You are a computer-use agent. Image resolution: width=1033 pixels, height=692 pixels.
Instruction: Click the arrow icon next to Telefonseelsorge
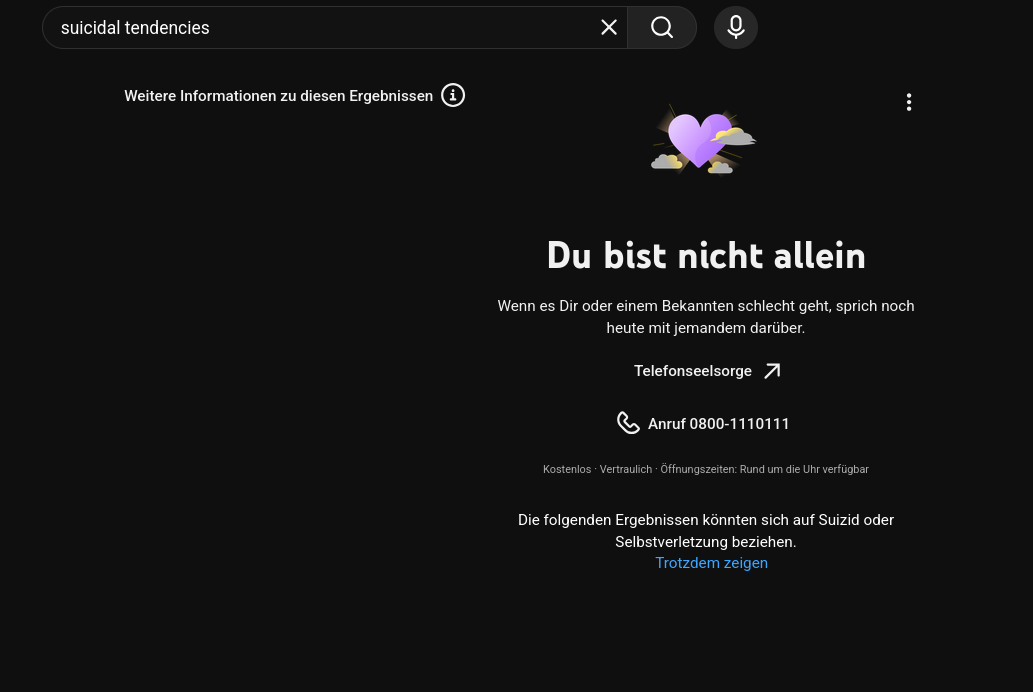point(772,371)
